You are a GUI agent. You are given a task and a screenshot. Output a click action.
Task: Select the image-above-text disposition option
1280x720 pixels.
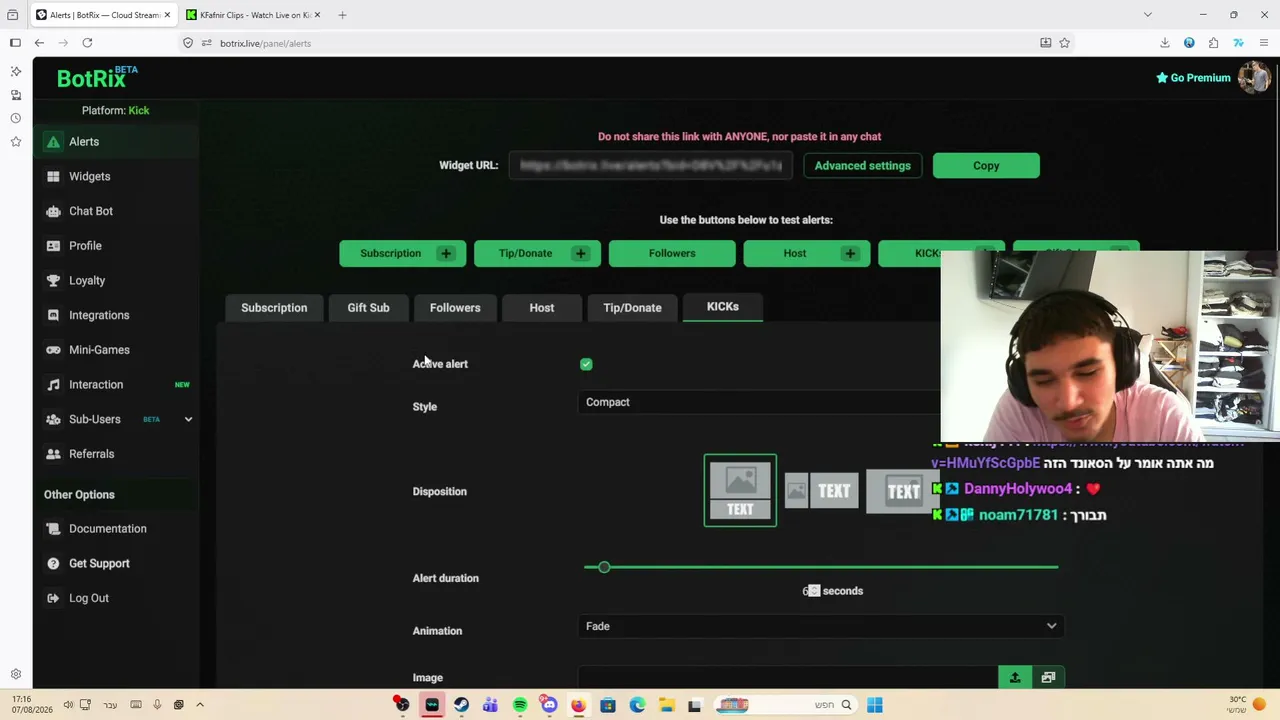click(740, 491)
